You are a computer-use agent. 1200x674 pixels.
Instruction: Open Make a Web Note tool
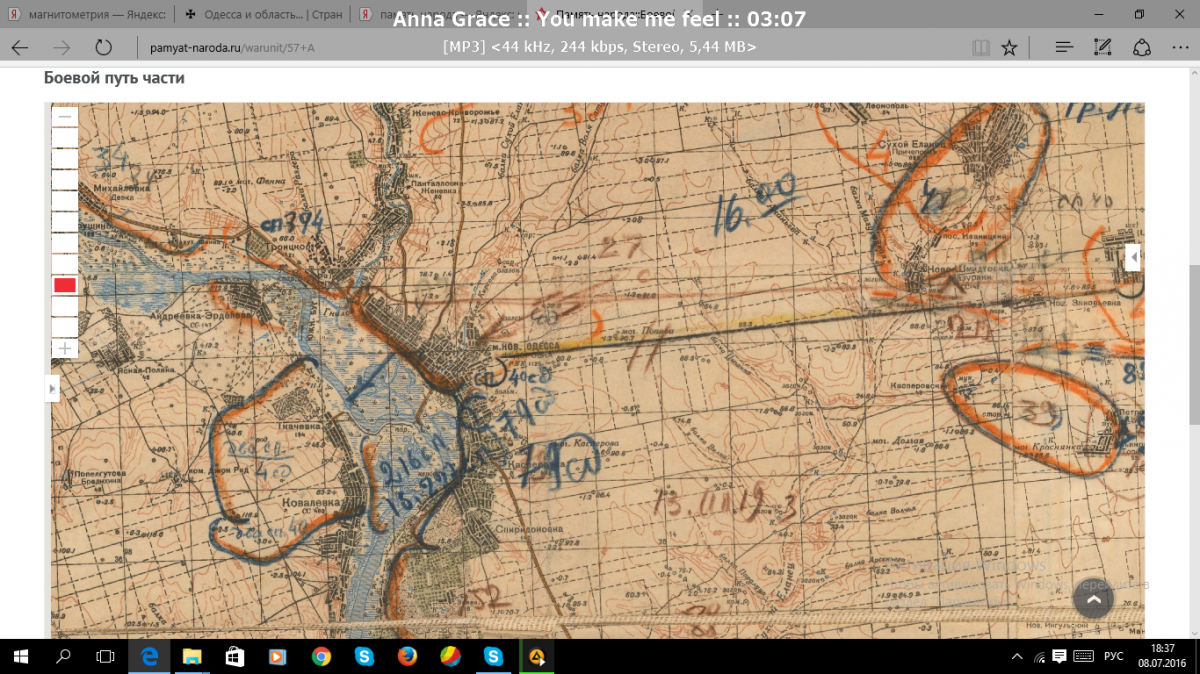point(1103,47)
